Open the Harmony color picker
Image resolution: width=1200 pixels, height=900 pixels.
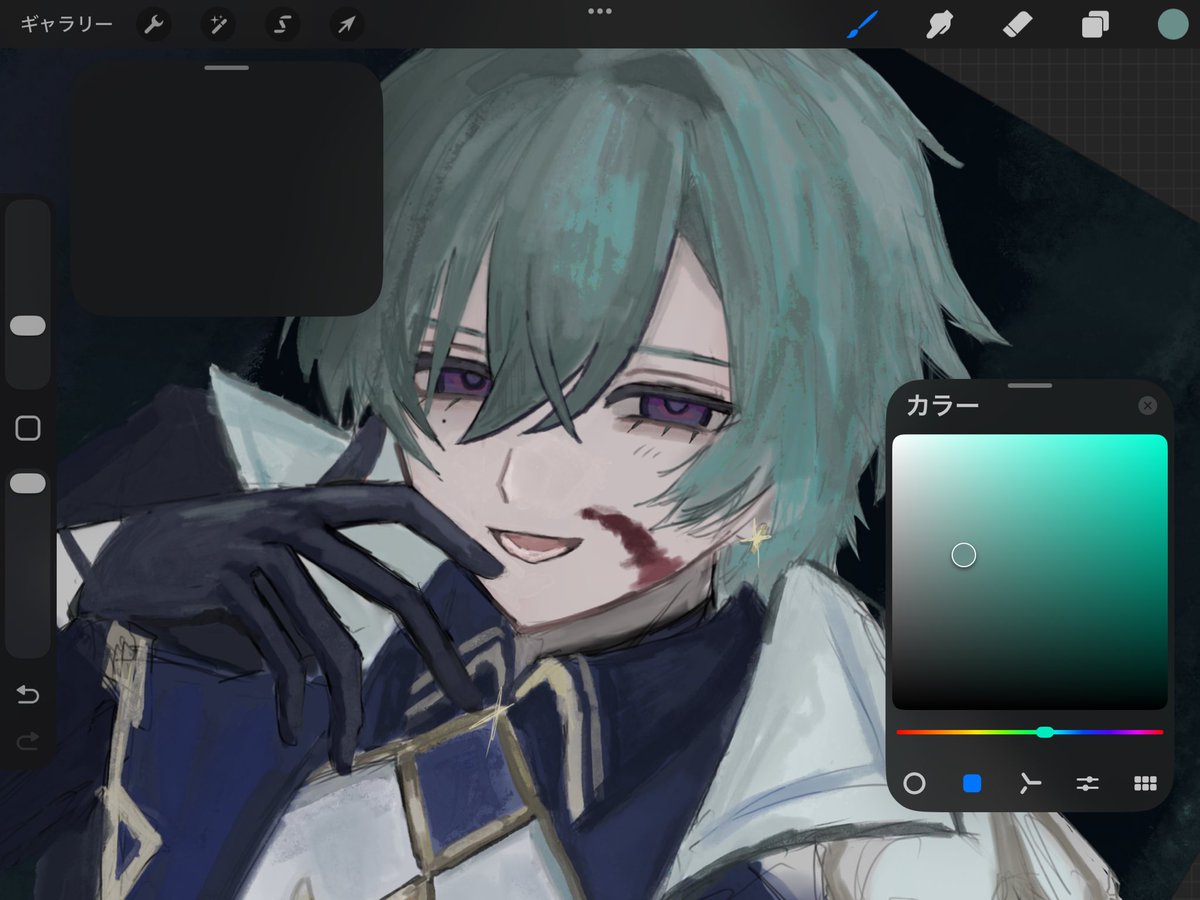click(1030, 784)
